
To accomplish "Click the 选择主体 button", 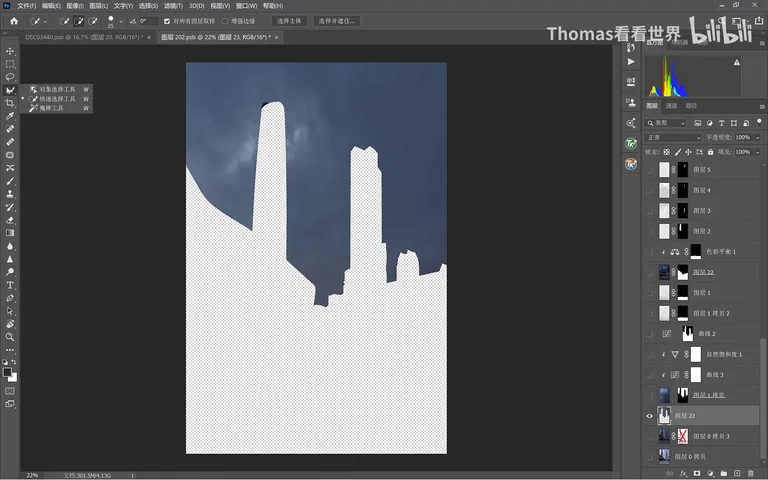I will [x=289, y=21].
